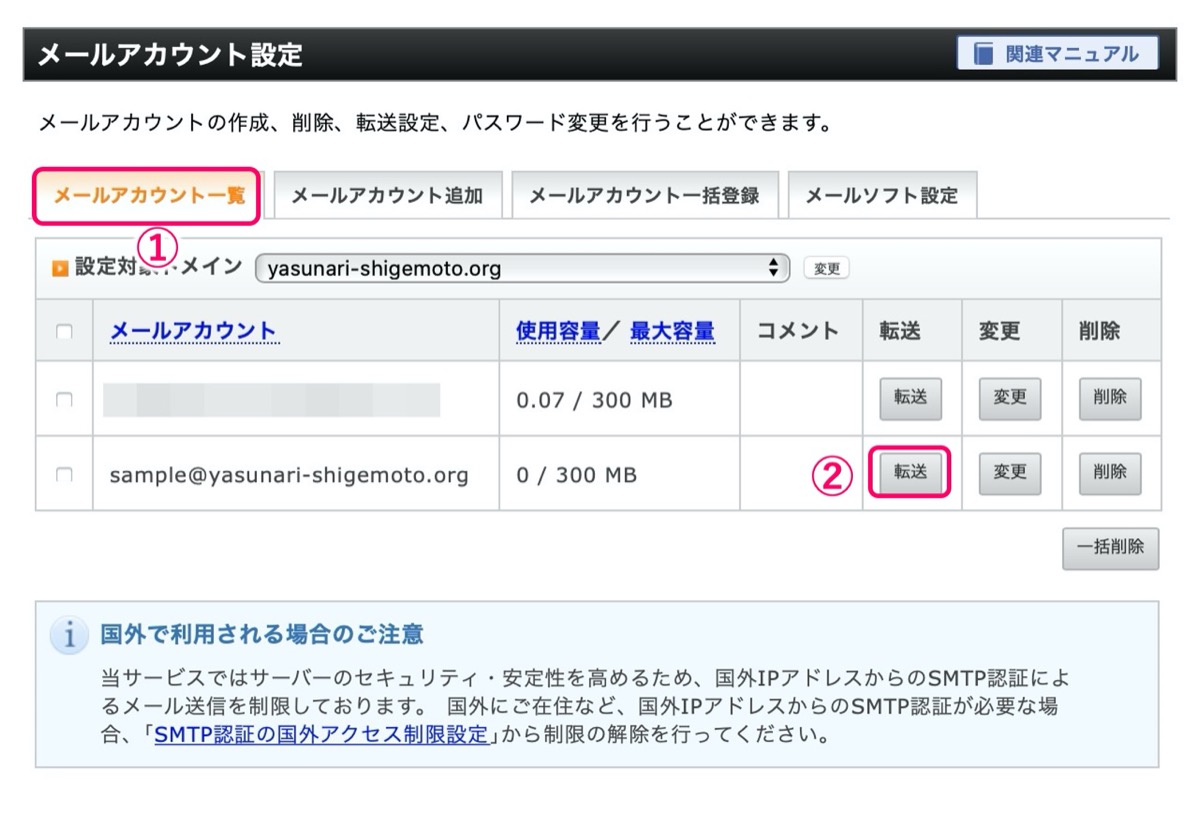Open the 関連マニュアル manual button

pos(1057,54)
